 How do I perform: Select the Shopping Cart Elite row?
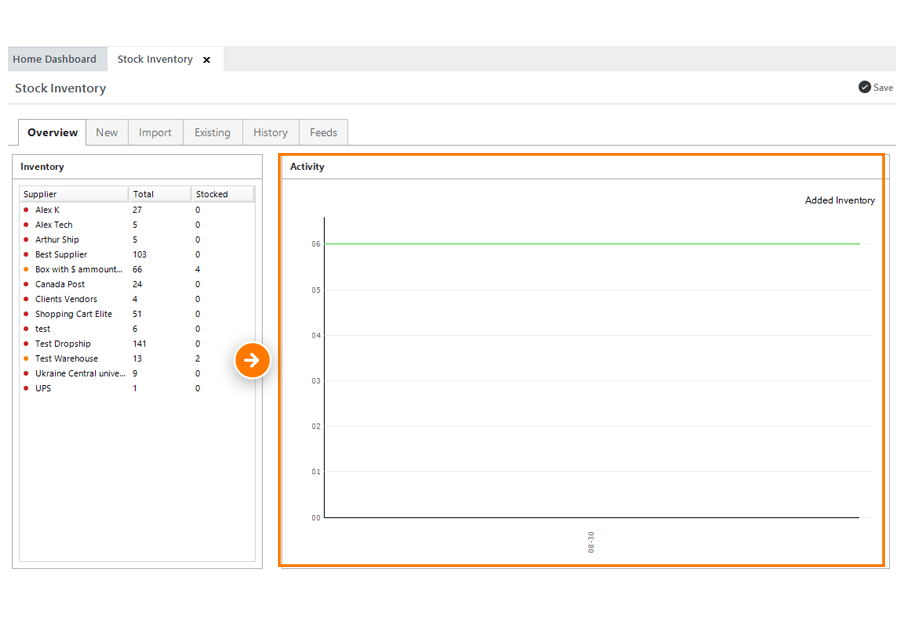tap(137, 315)
